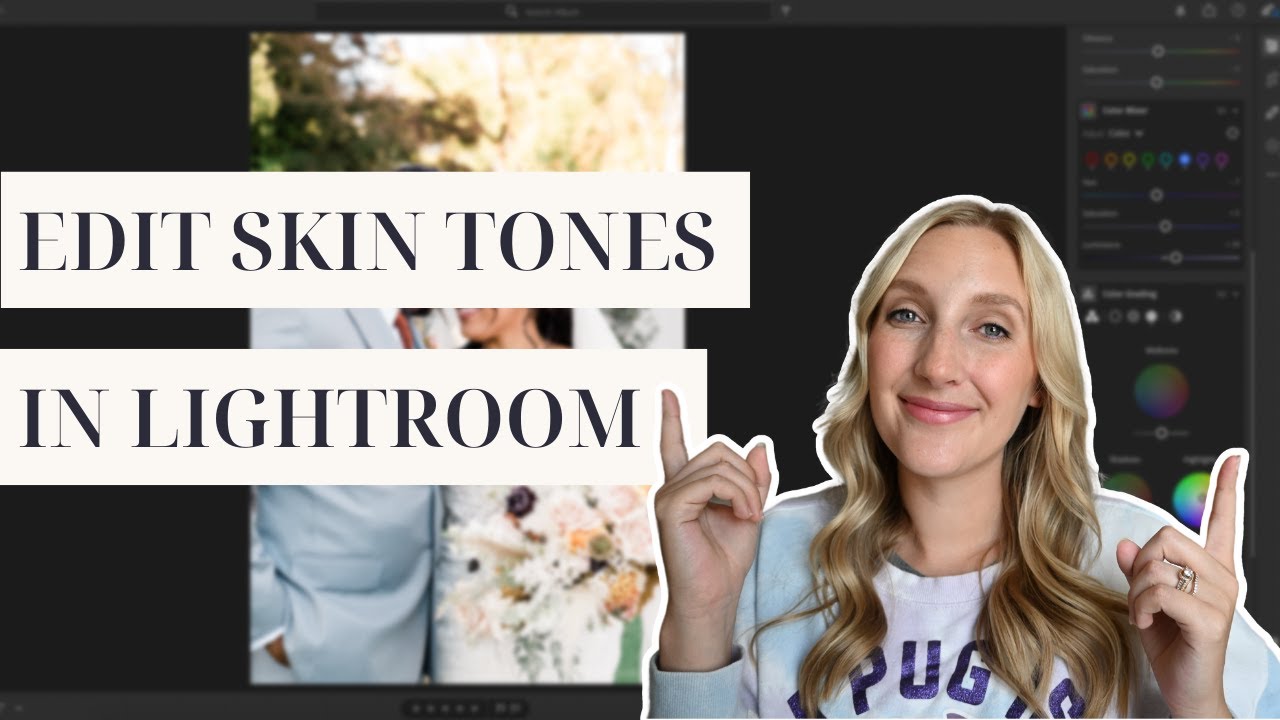
Task: Toggle Color Grading panel visibility eye
Action: click(x=1221, y=294)
